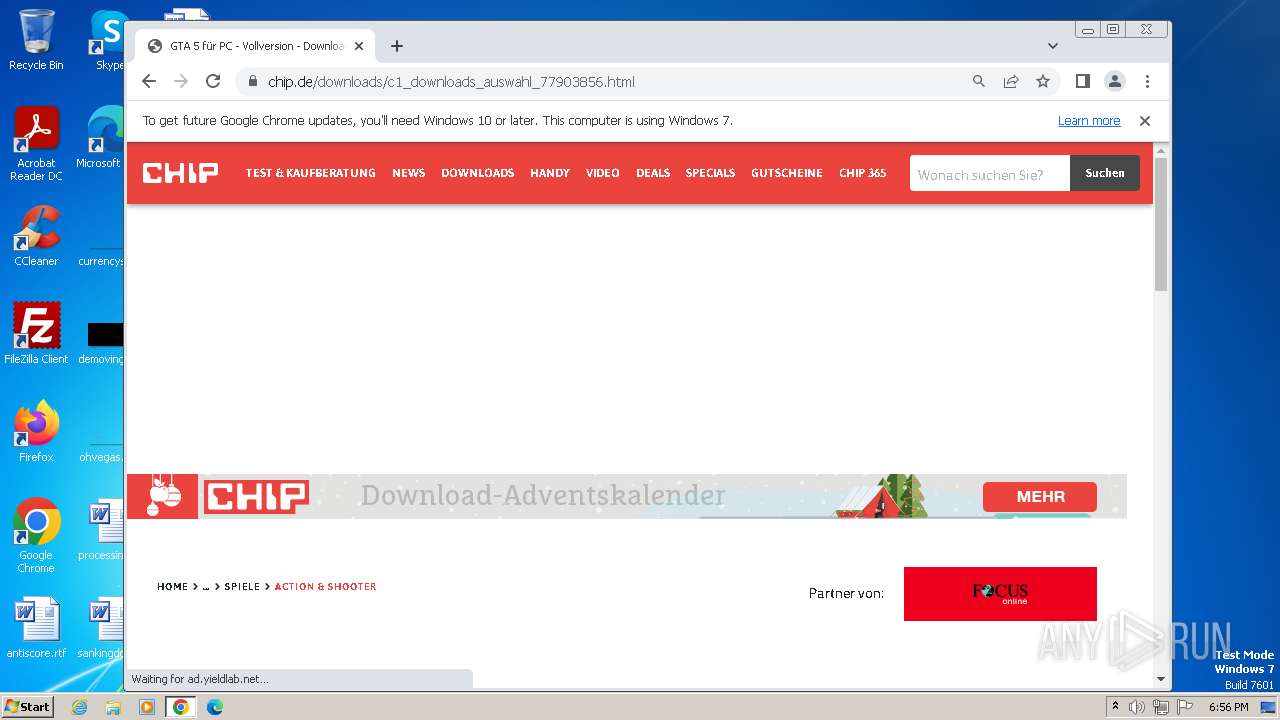Click the scrollbar down arrow
Screen dimensions: 1280x720
1161,679
